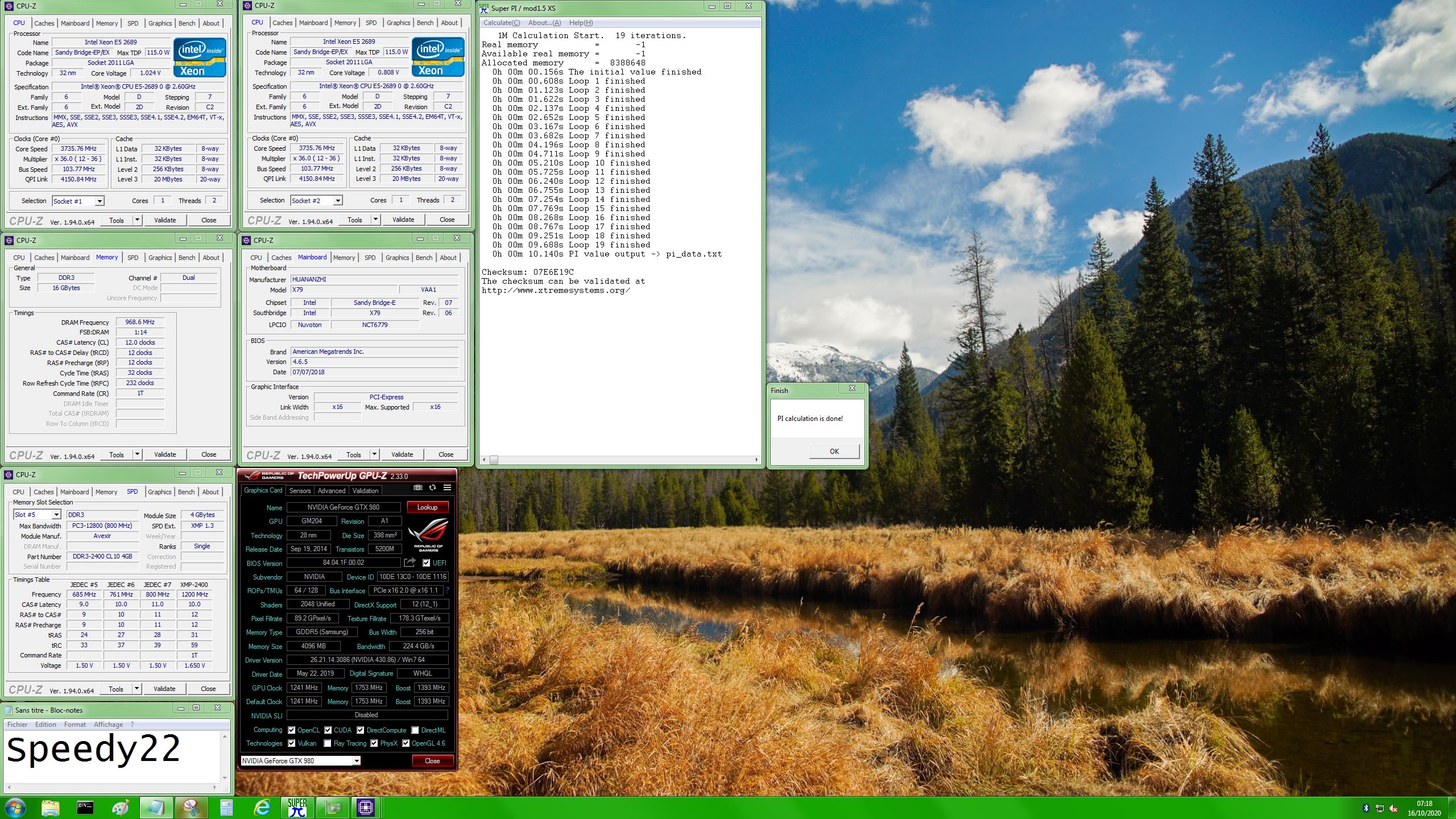1456x819 pixels.
Task: Click Validate in the CPU-Z Memory window
Action: pyautogui.click(x=165, y=454)
